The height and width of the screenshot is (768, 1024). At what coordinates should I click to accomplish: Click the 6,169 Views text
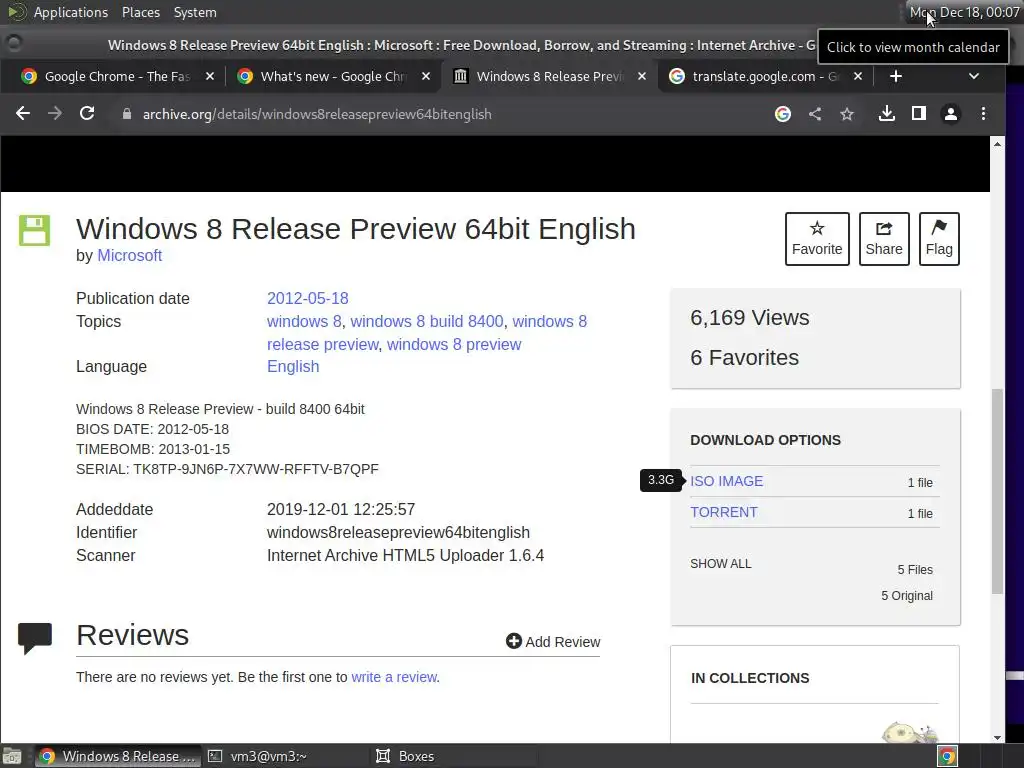pos(750,317)
